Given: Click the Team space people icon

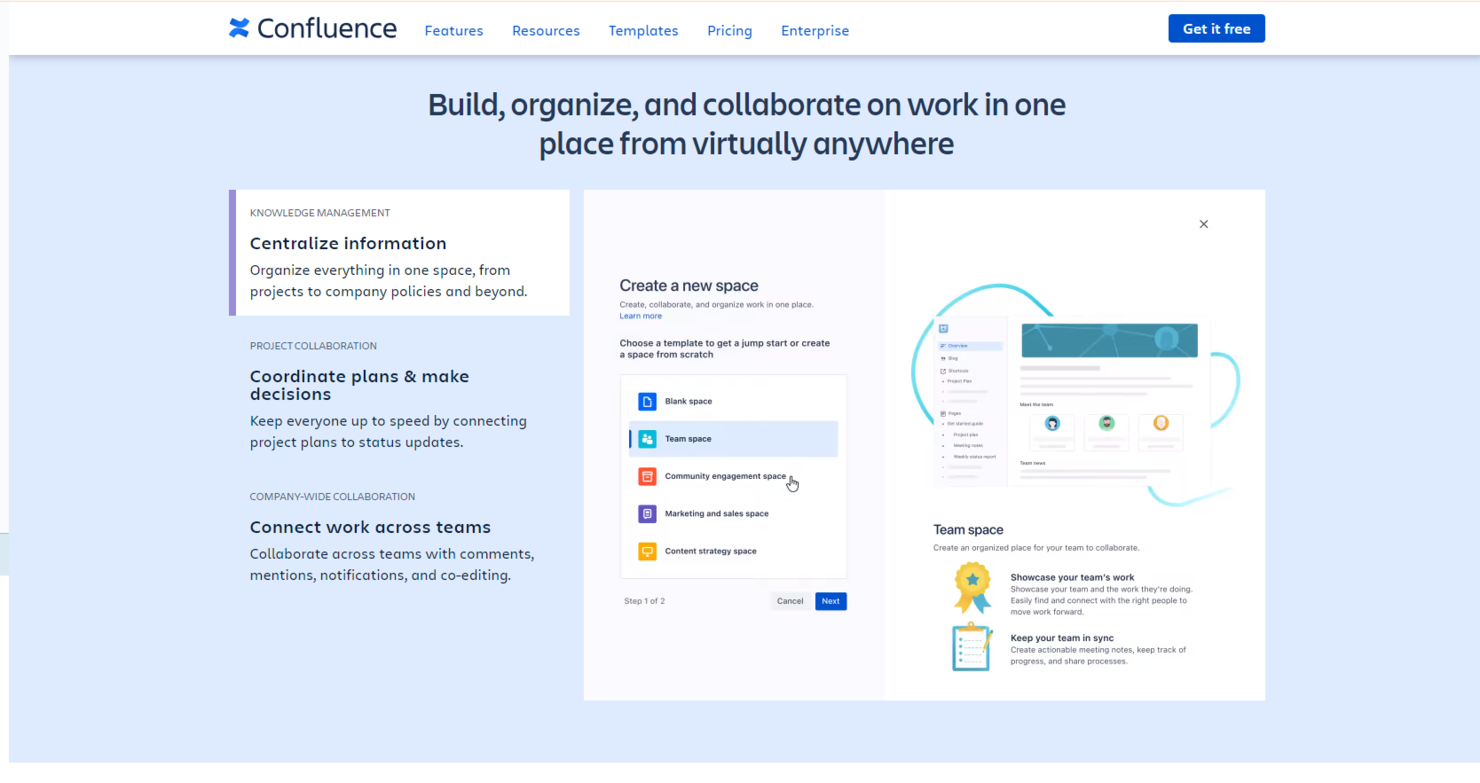Looking at the screenshot, I should [647, 439].
